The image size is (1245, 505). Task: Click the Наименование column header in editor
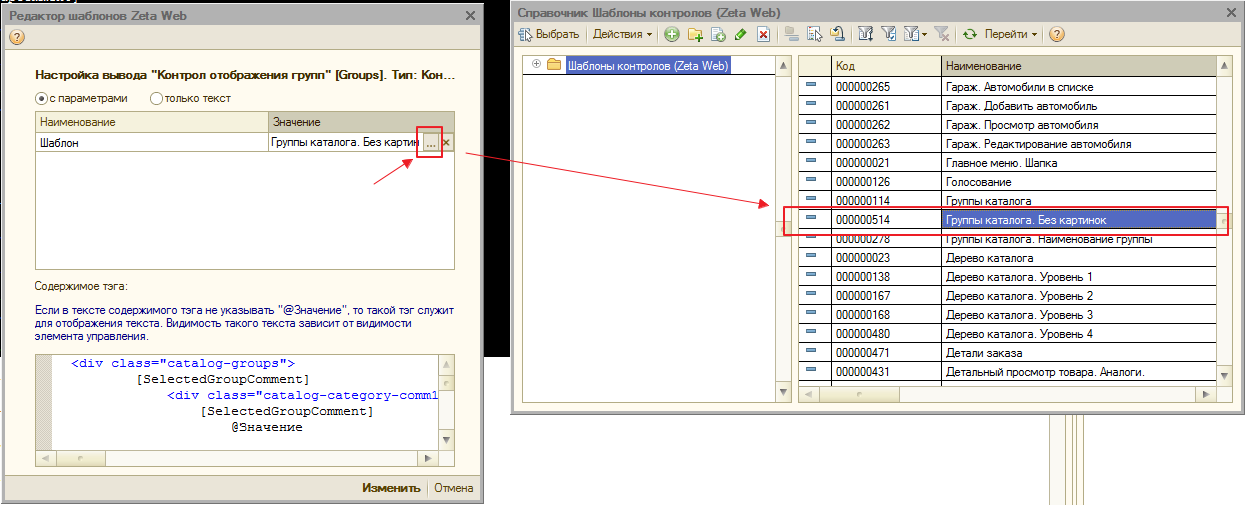click(x=152, y=122)
